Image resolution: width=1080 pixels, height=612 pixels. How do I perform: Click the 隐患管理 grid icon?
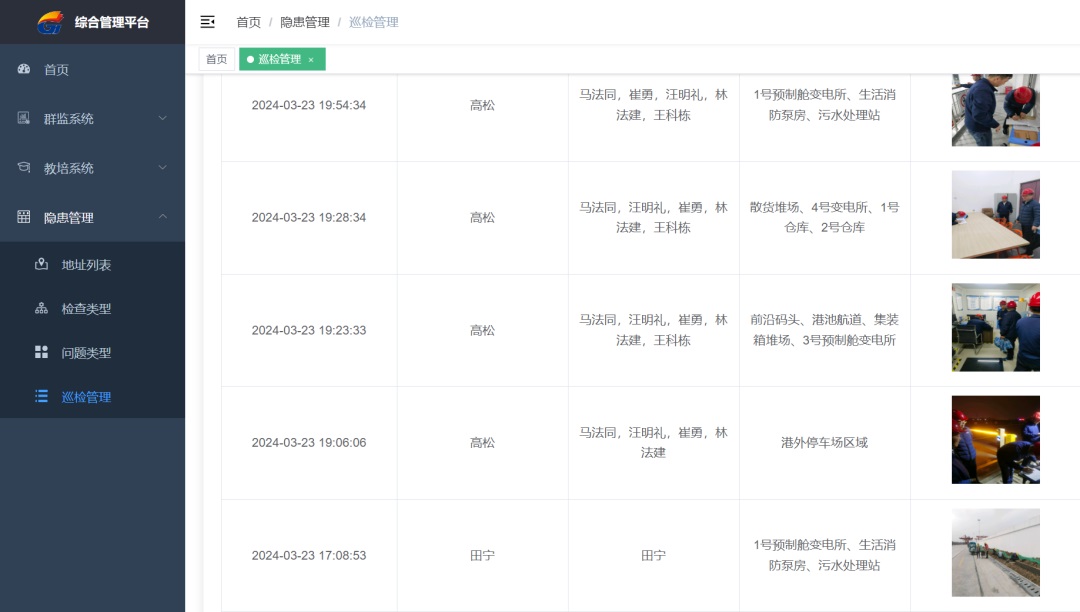point(25,217)
